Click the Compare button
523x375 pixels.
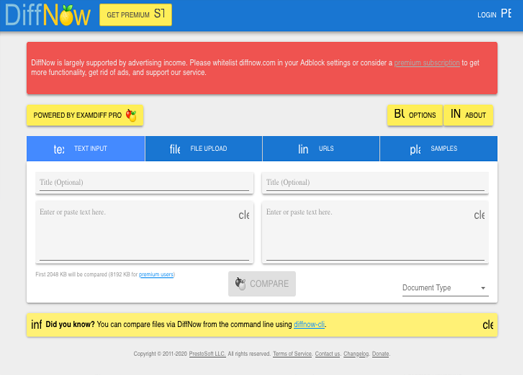coord(262,284)
